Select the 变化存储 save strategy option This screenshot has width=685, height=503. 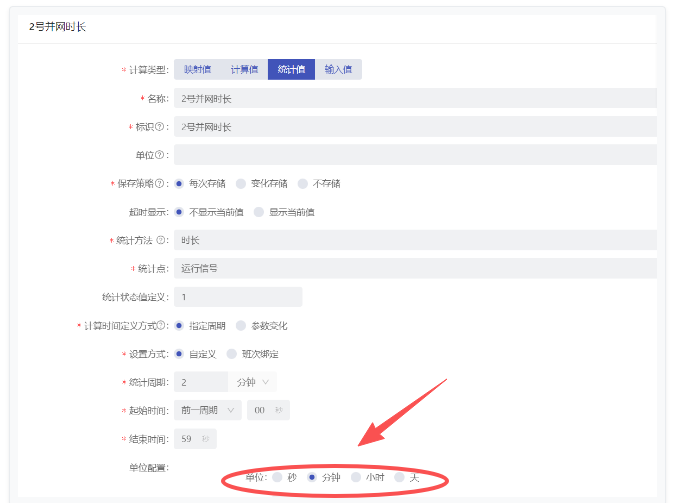tap(241, 184)
